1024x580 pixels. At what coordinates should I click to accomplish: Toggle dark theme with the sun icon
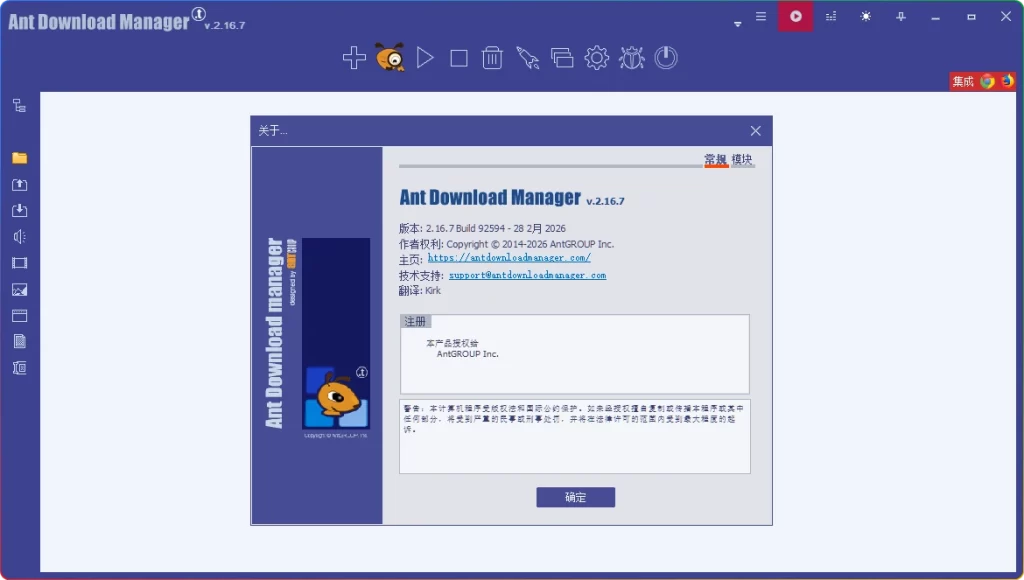(866, 15)
